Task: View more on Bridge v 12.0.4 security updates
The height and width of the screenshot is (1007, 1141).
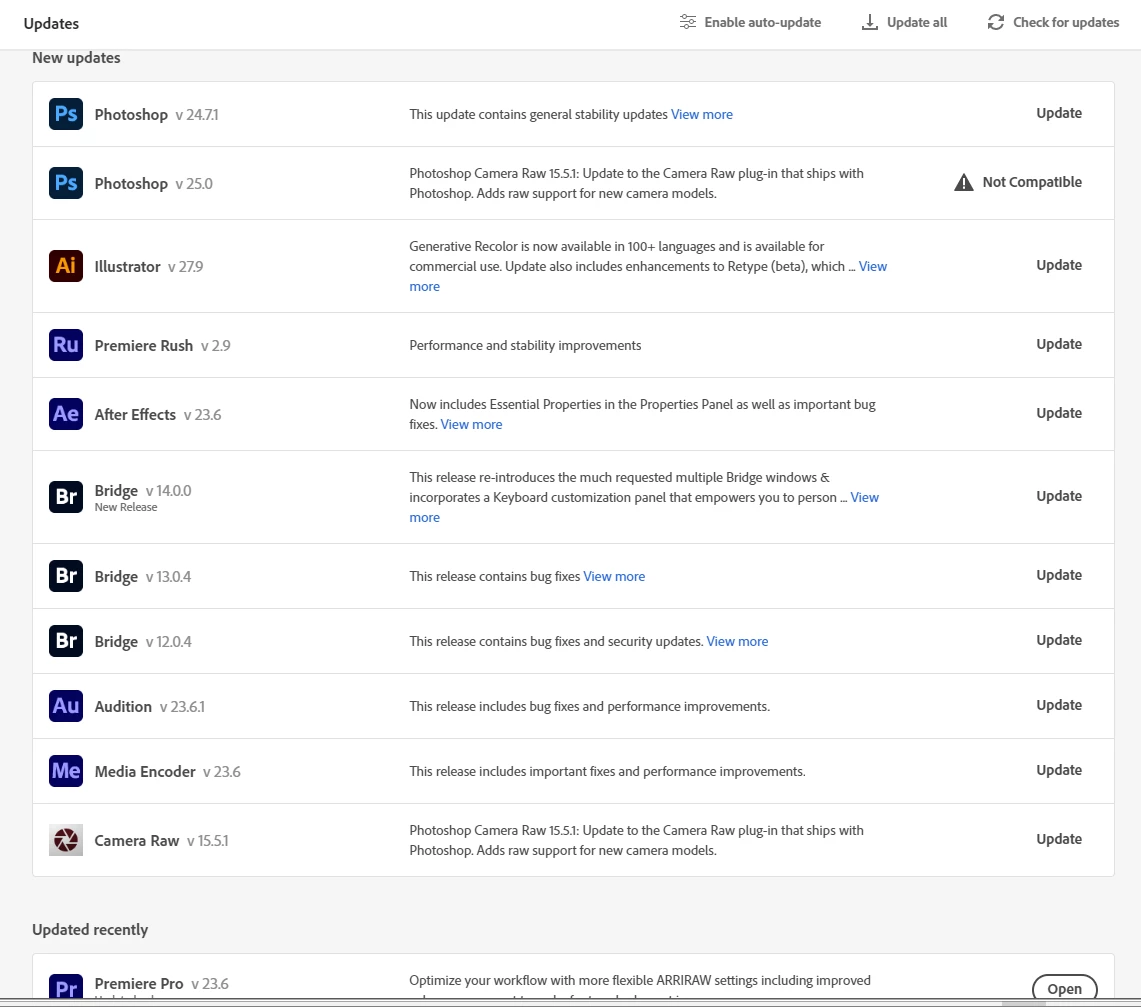Action: [x=737, y=641]
